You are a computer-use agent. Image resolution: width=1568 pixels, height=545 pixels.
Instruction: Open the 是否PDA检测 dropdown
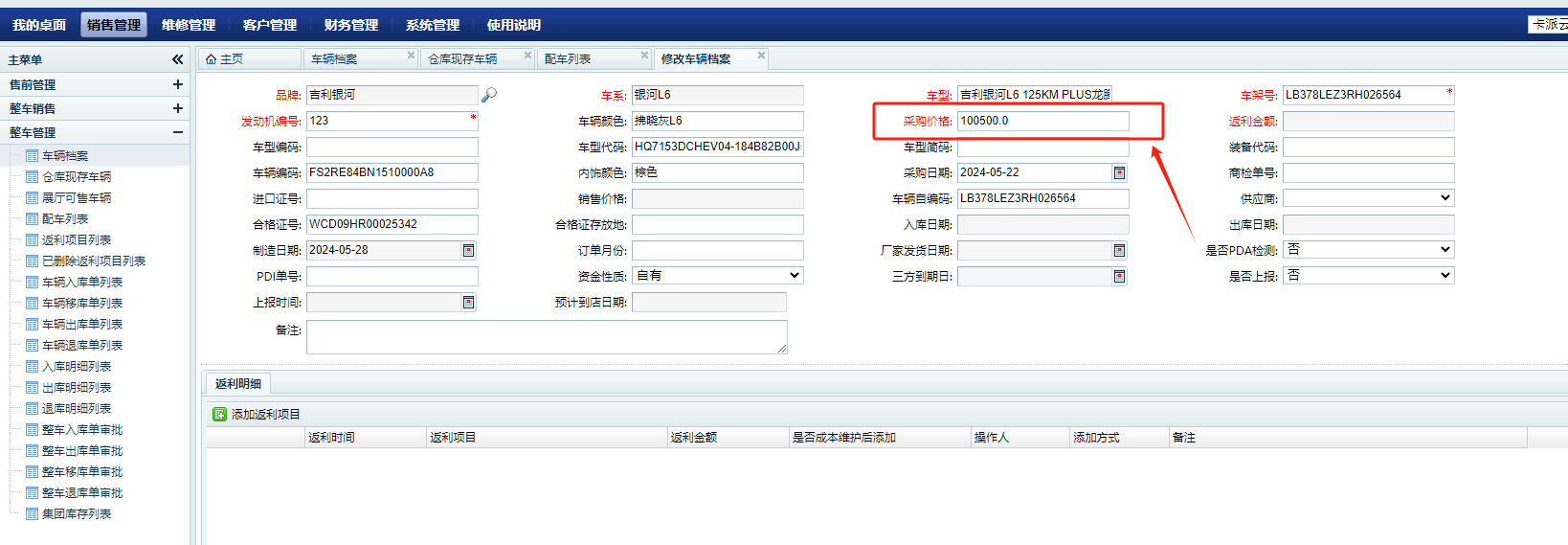click(1445, 249)
